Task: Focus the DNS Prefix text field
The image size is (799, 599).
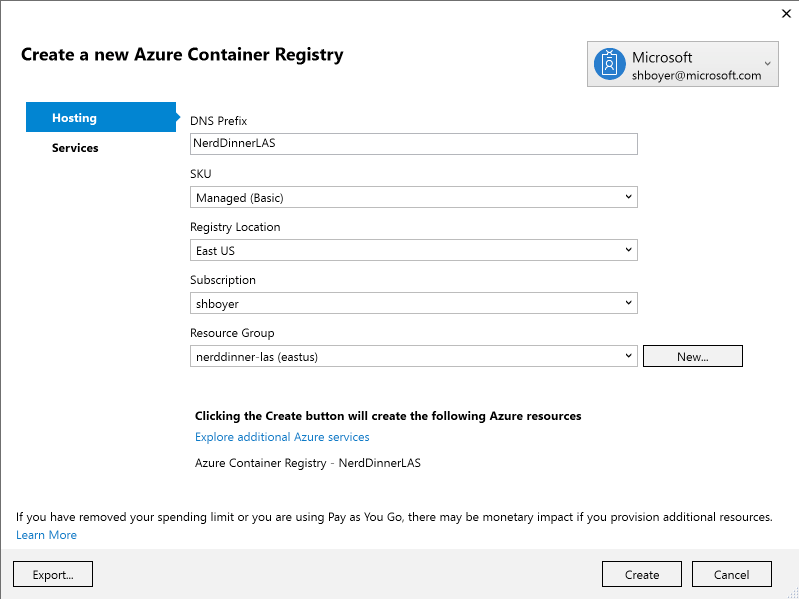Action: tap(414, 144)
